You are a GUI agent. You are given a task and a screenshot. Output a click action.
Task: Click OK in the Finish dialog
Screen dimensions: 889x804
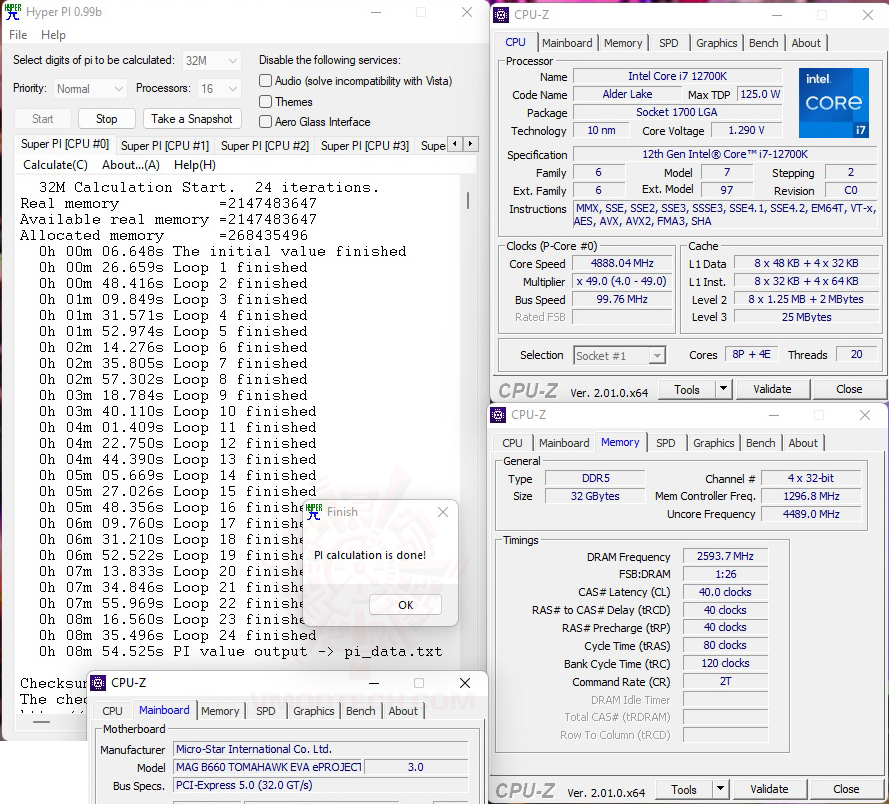coord(405,604)
